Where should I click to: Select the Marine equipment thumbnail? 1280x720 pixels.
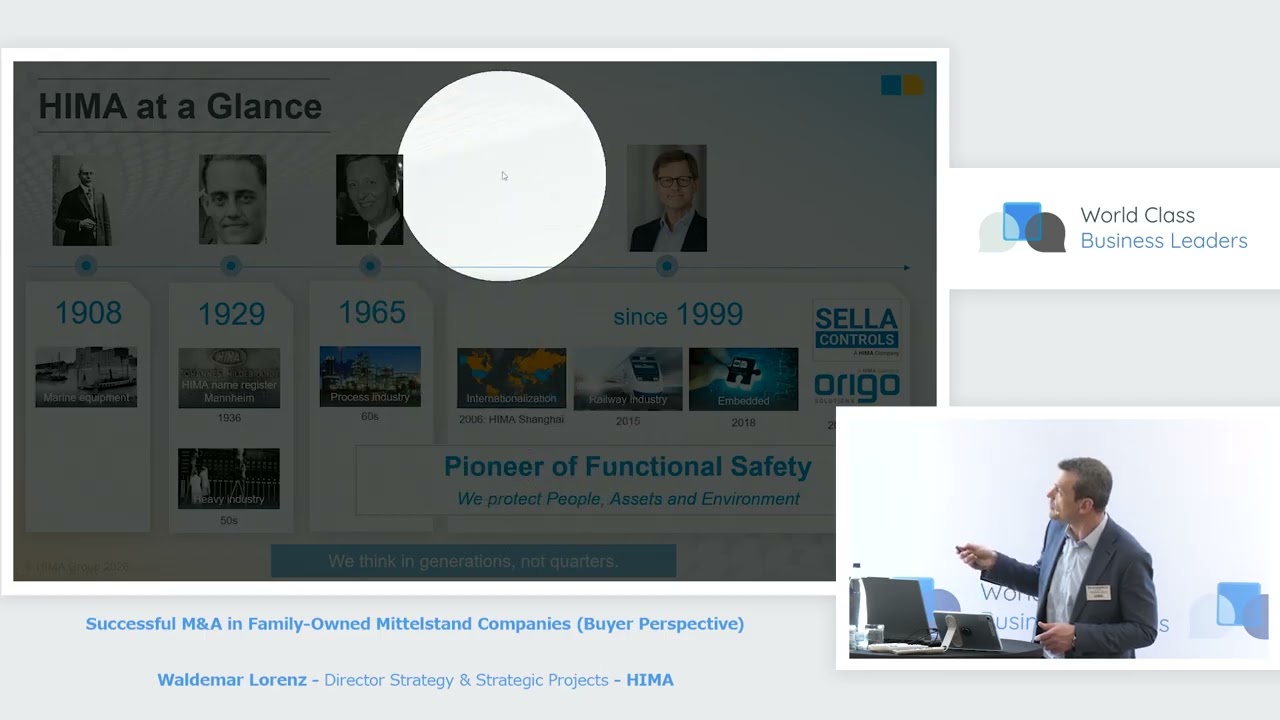[86, 377]
